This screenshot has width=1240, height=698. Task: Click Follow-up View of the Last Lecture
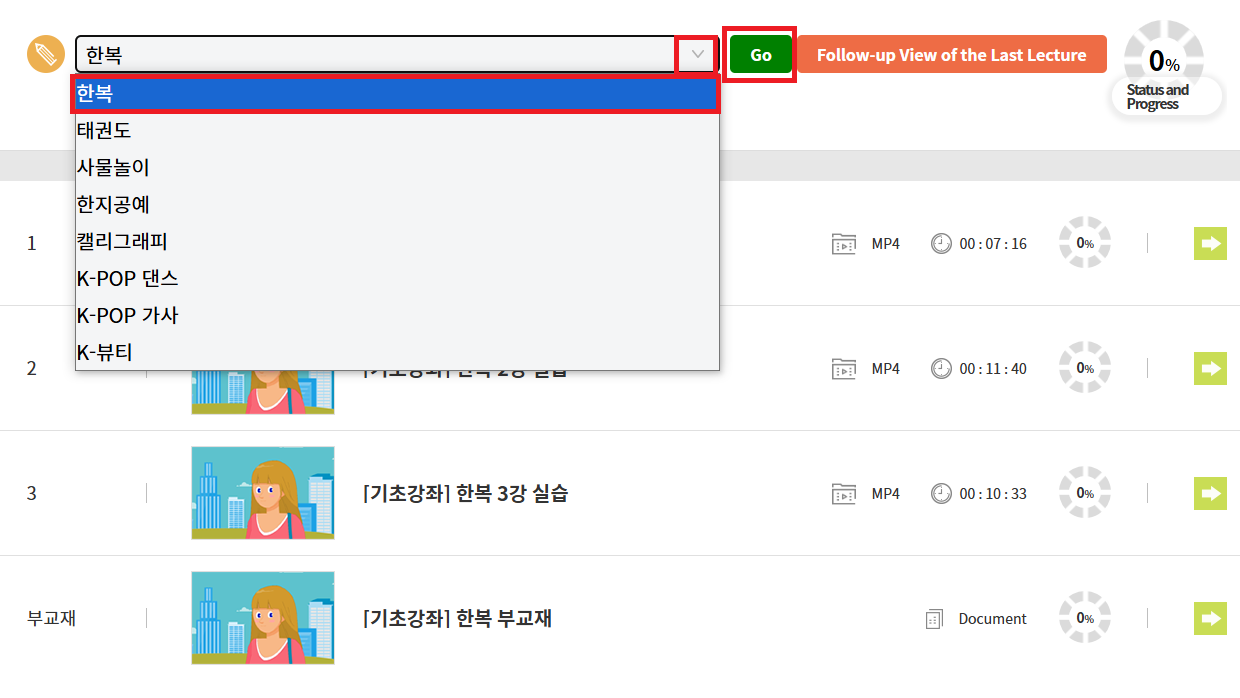951,55
